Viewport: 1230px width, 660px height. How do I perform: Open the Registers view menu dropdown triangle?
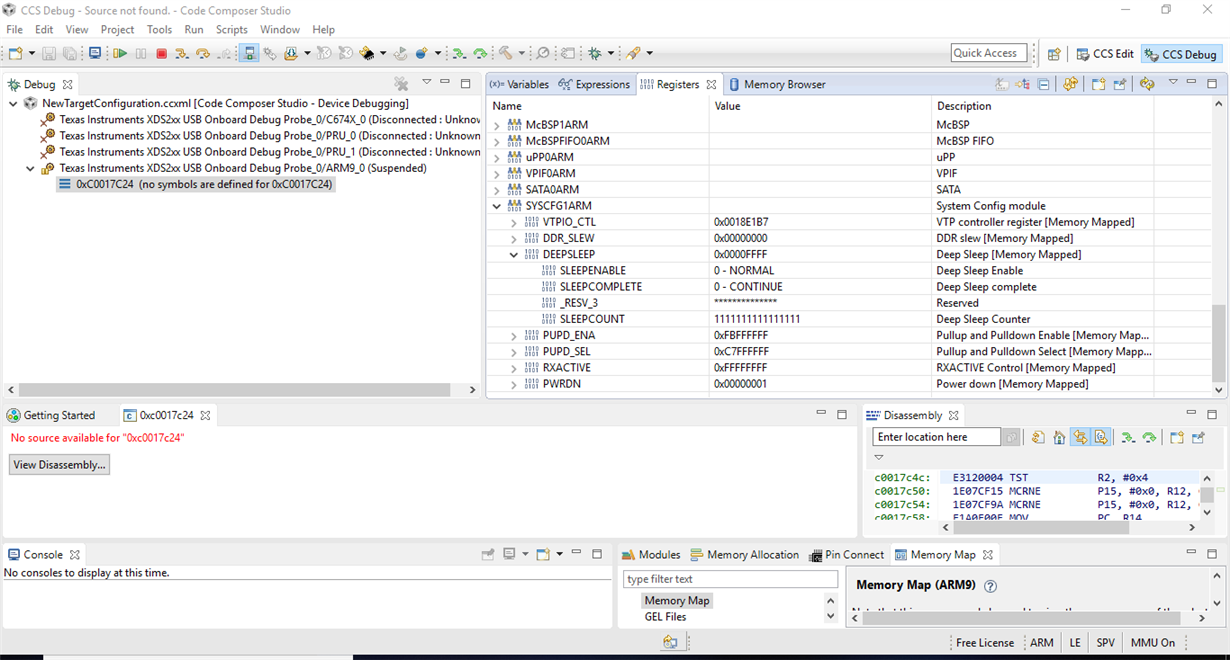click(x=1173, y=82)
